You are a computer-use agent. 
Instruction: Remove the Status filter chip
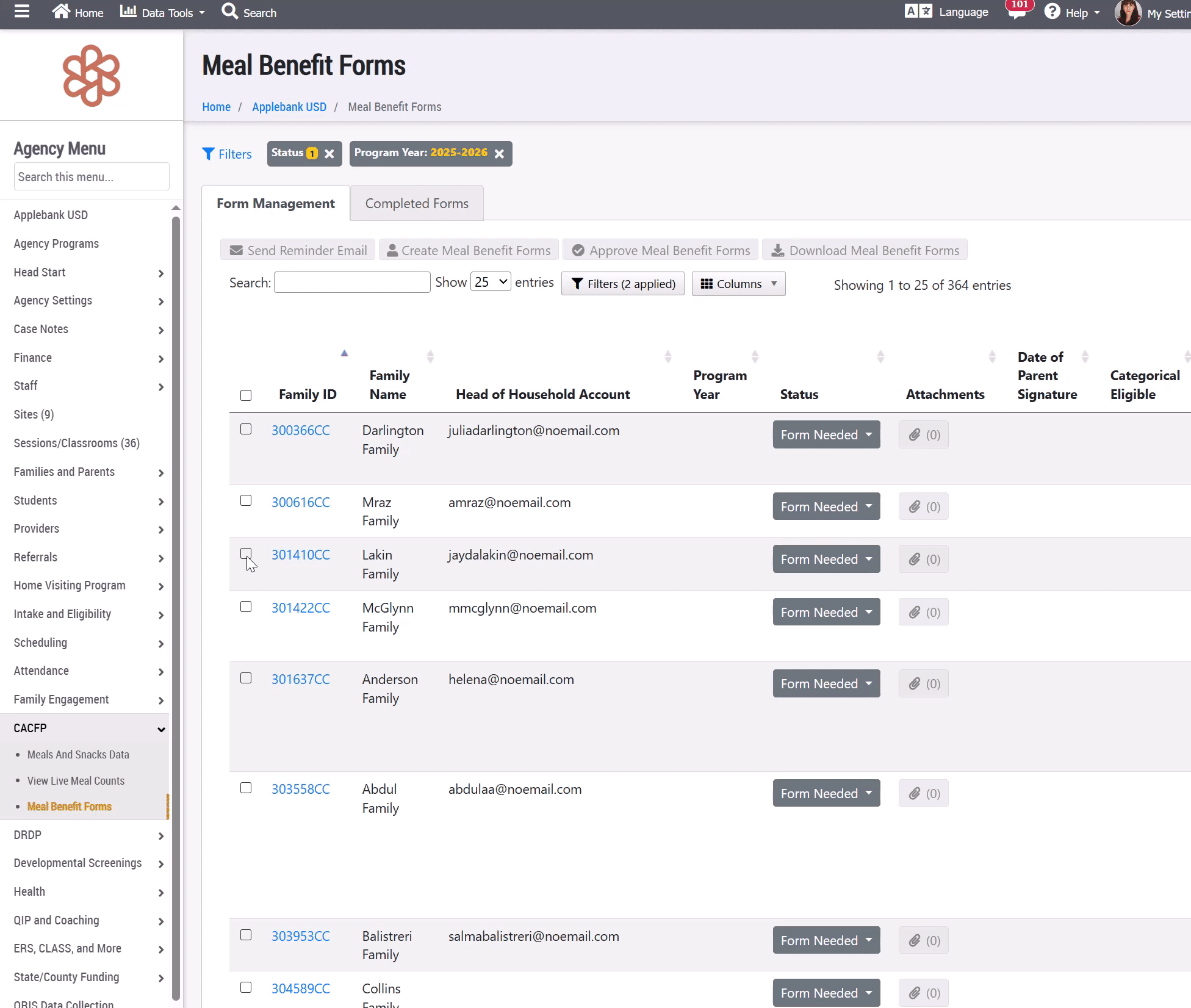pos(329,154)
